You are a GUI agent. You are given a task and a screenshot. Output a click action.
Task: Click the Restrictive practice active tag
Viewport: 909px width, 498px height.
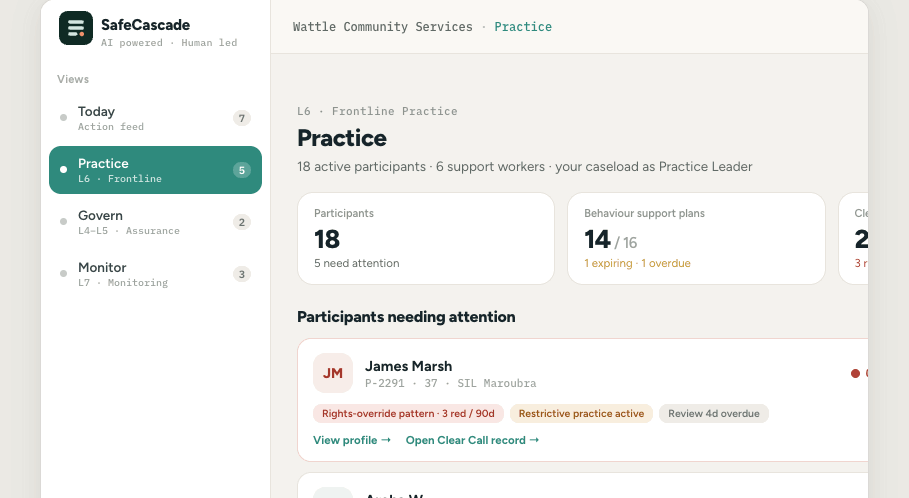(581, 413)
